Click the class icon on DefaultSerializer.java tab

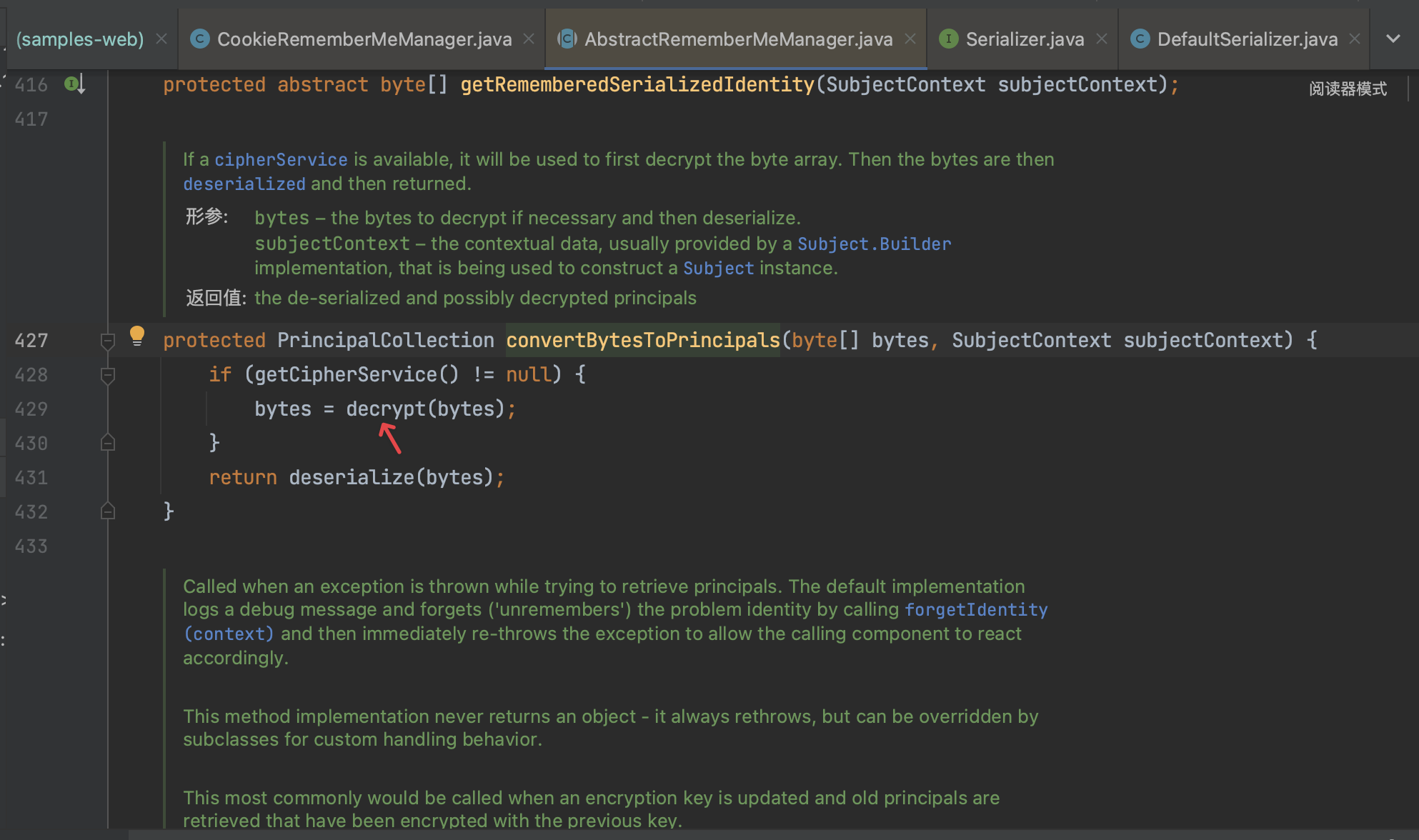1140,39
